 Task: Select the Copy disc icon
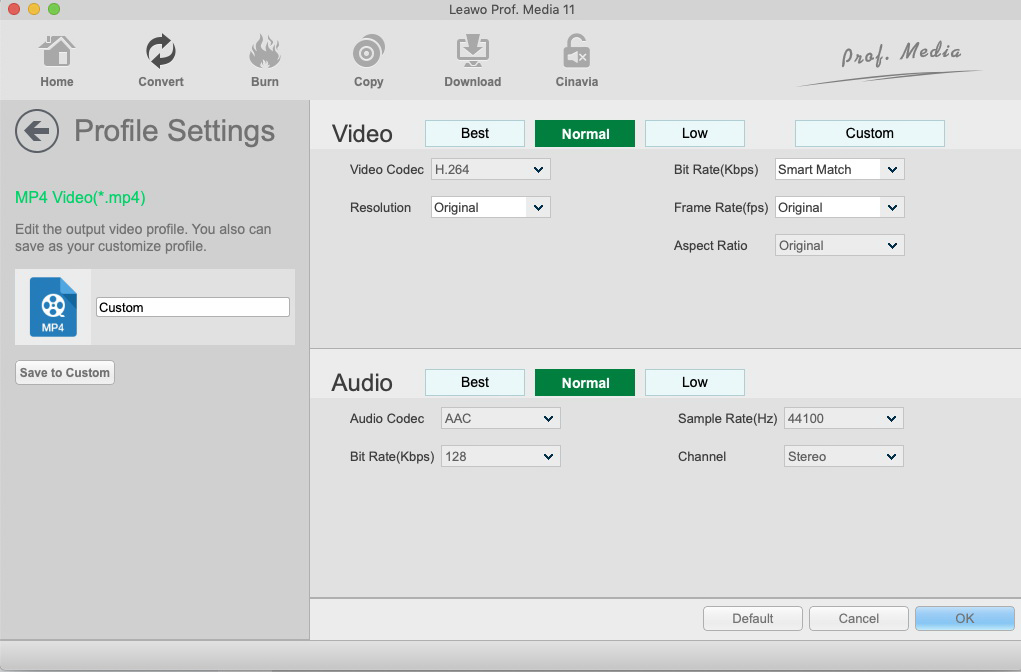(368, 52)
